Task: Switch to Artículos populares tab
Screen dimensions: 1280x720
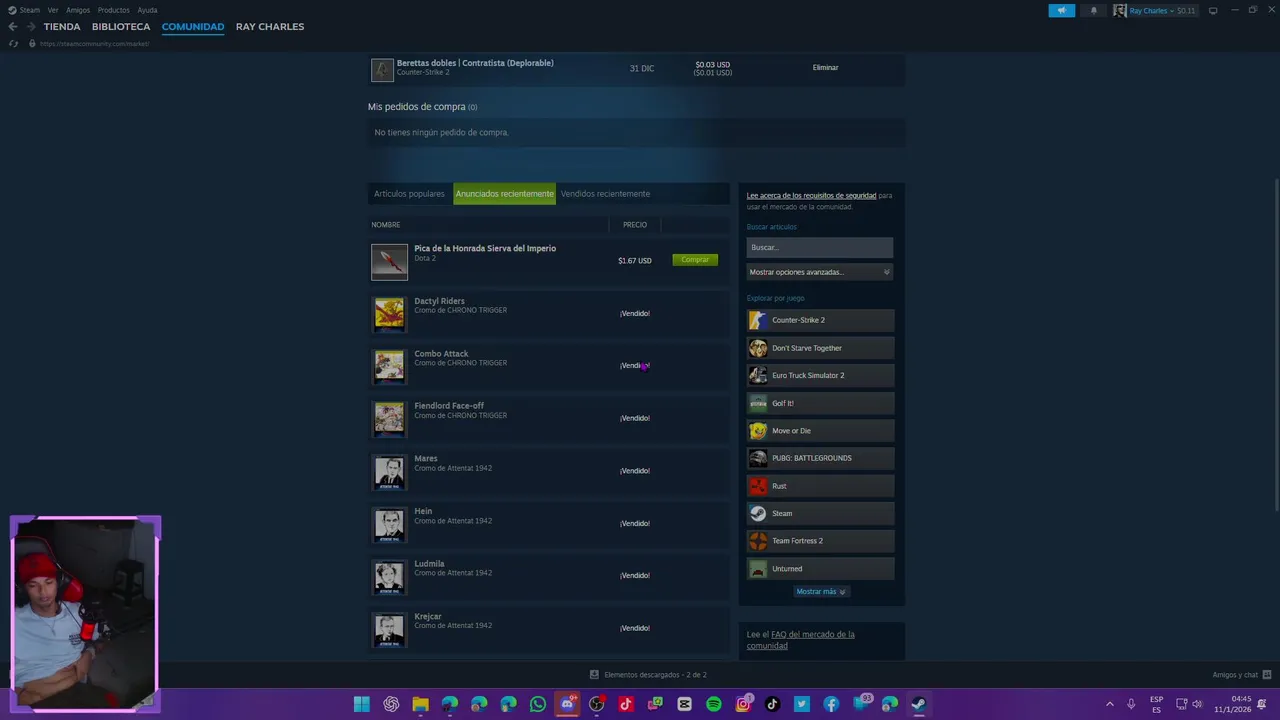Action: [x=409, y=194]
